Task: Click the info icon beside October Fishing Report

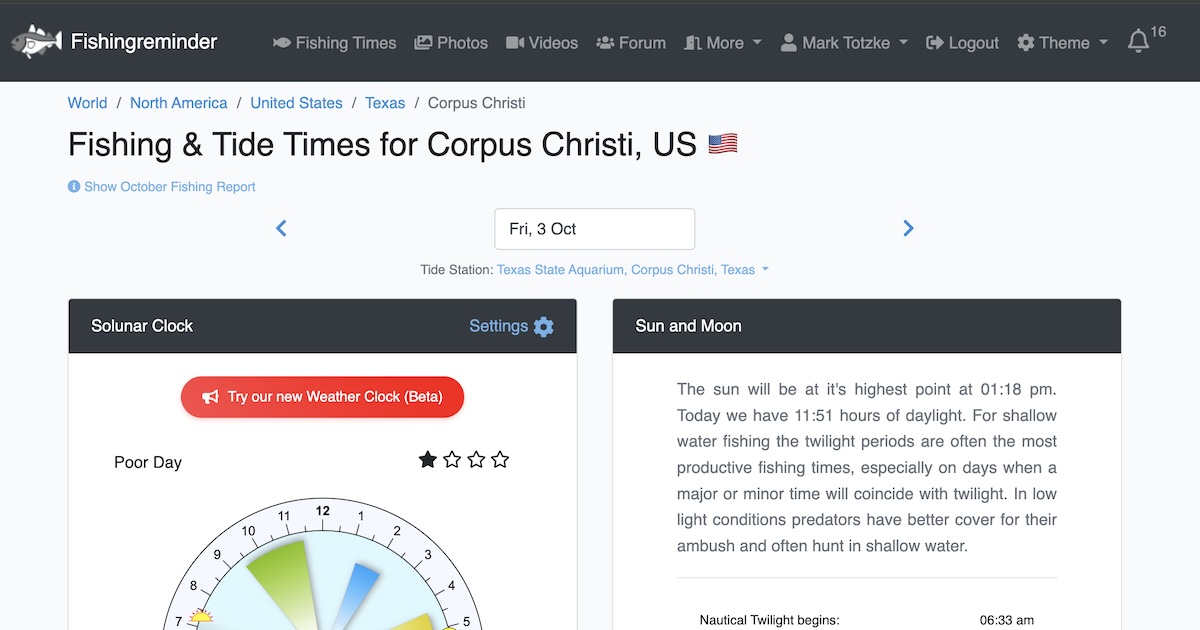Action: pyautogui.click(x=74, y=187)
